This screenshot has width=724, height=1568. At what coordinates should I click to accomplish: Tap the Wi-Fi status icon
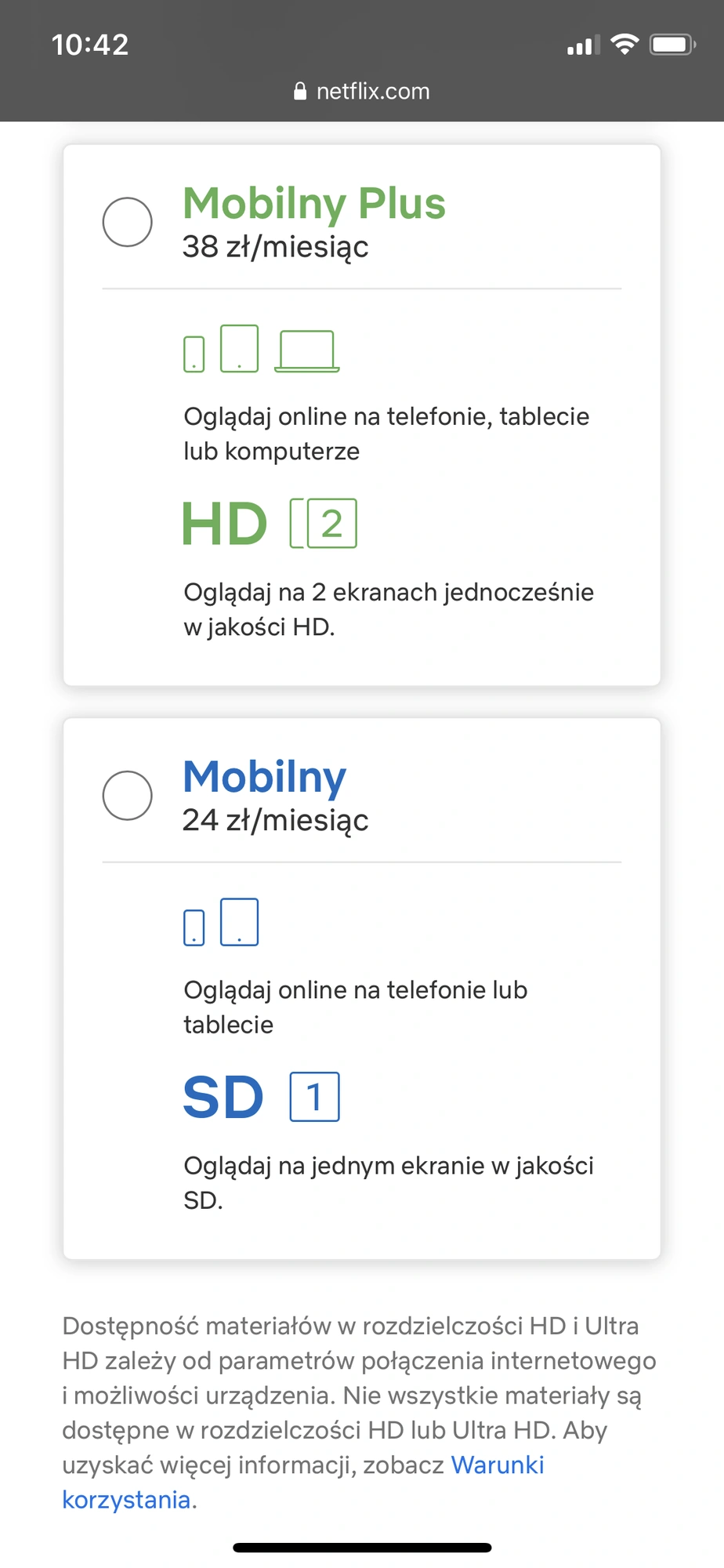[624, 45]
